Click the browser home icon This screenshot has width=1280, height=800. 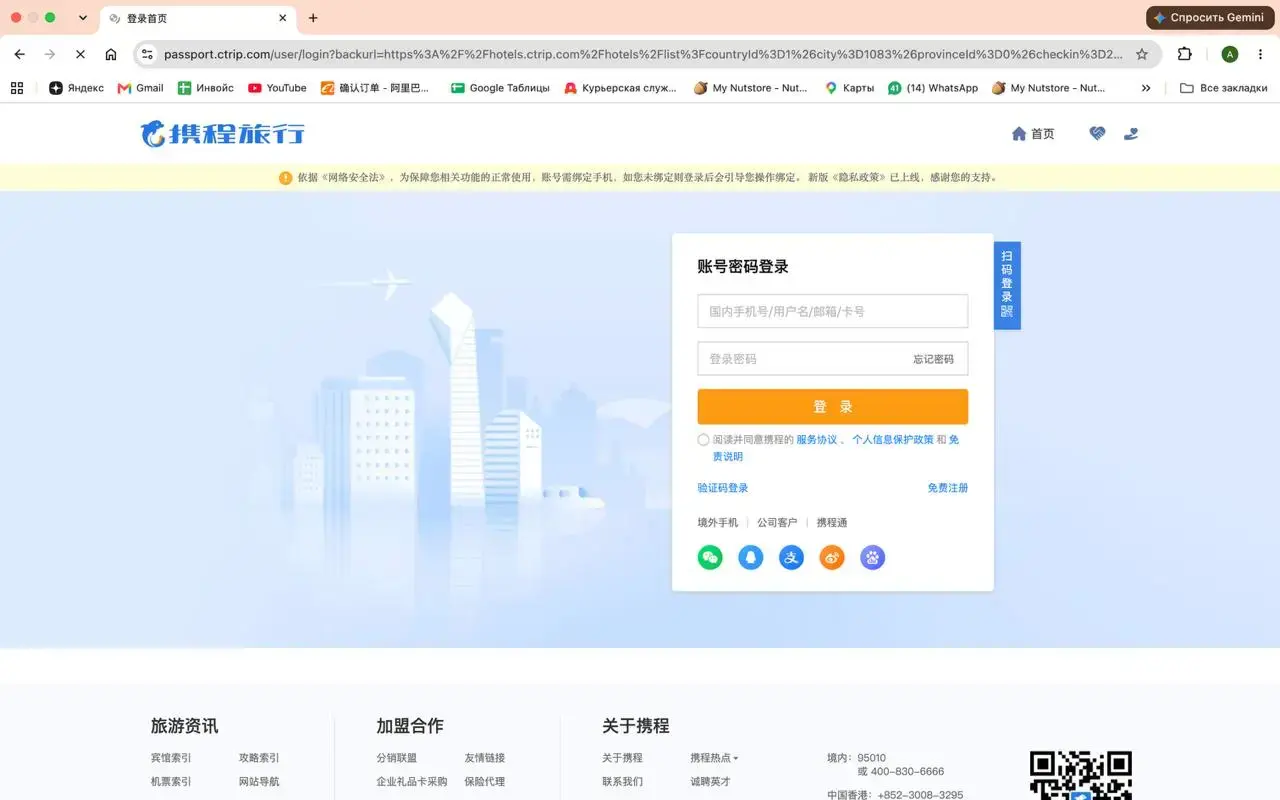(x=111, y=54)
